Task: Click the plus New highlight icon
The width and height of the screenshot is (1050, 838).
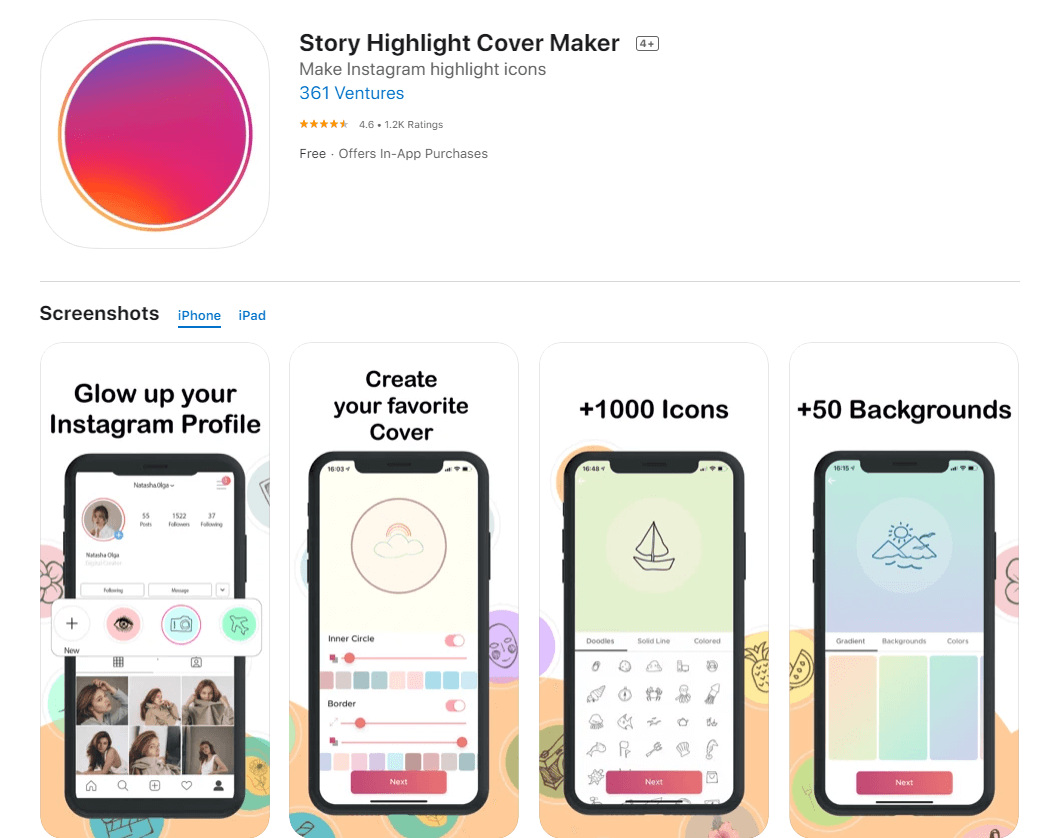Action: pos(72,624)
